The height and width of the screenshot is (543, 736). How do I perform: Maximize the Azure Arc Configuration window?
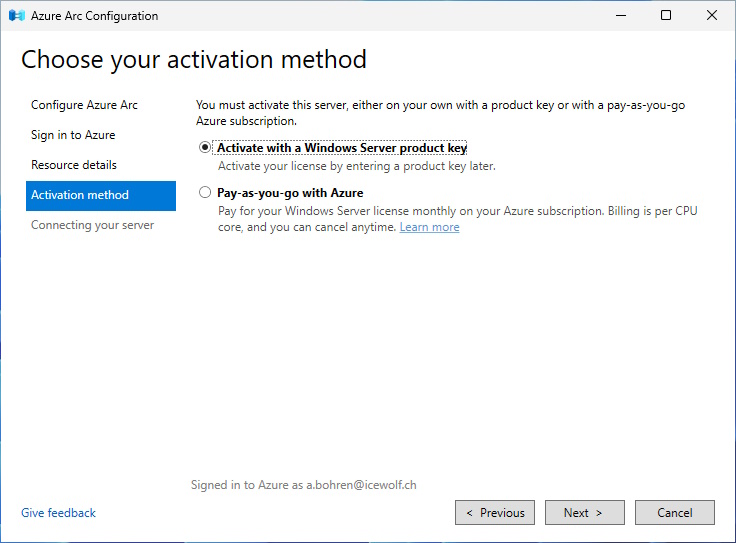point(666,15)
